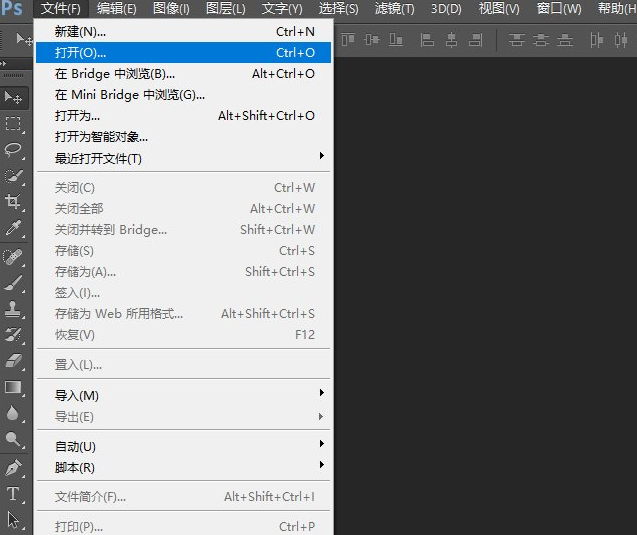Click the 关闭(C) menu entry
Image resolution: width=637 pixels, height=535 pixels.
click(x=183, y=188)
